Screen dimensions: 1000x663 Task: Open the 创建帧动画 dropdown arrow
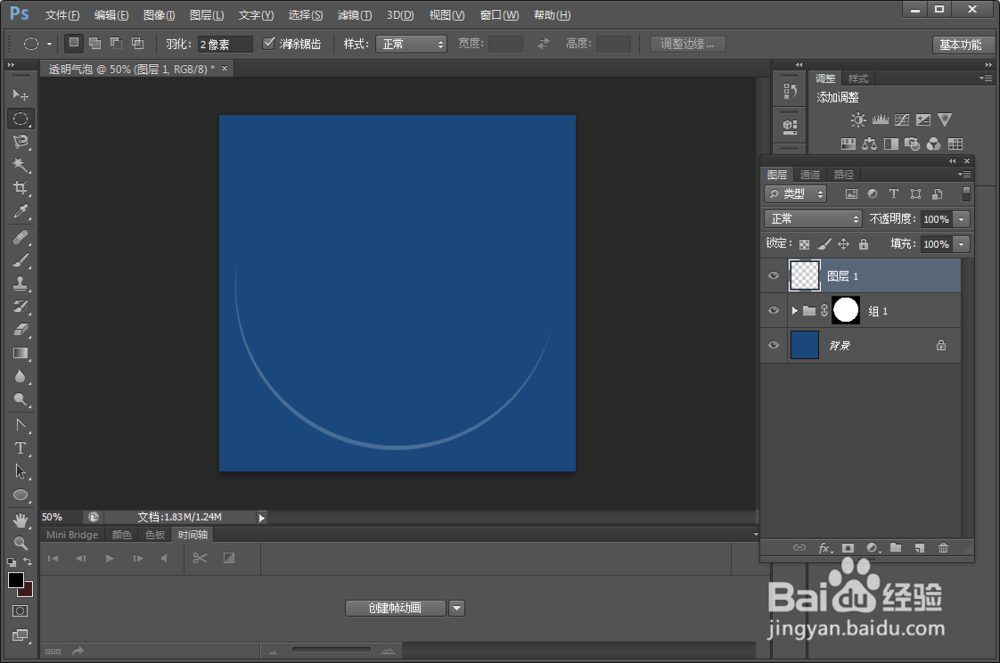[457, 608]
